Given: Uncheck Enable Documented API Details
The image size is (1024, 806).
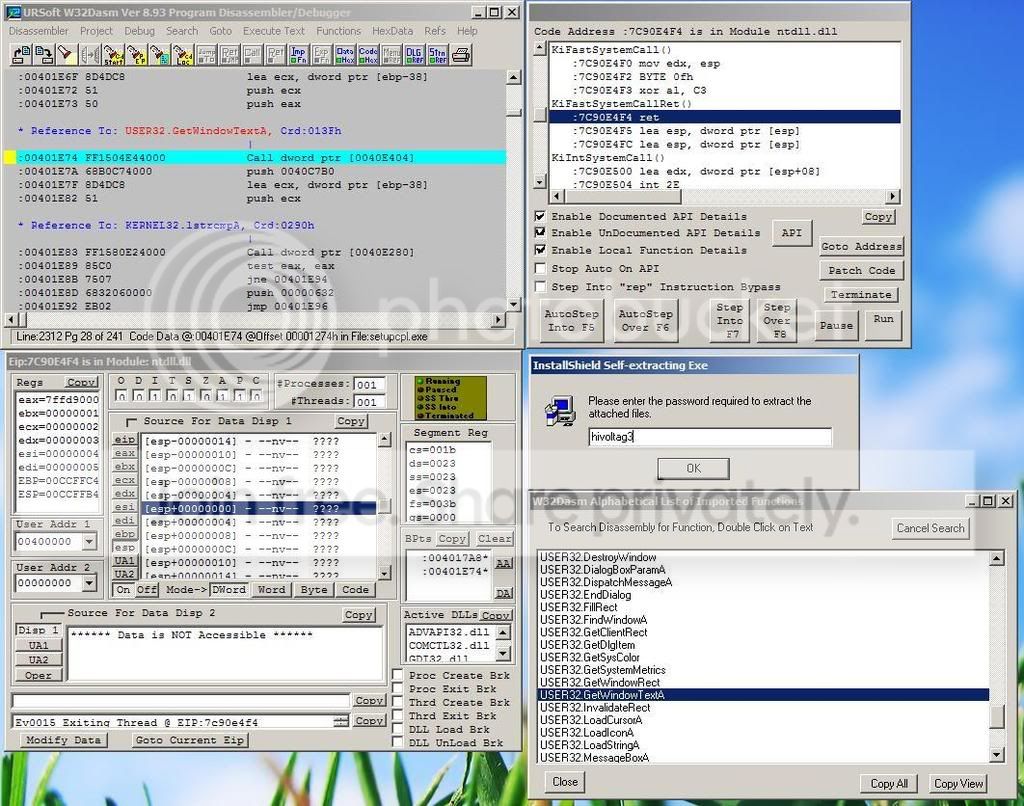Looking at the screenshot, I should [540, 216].
